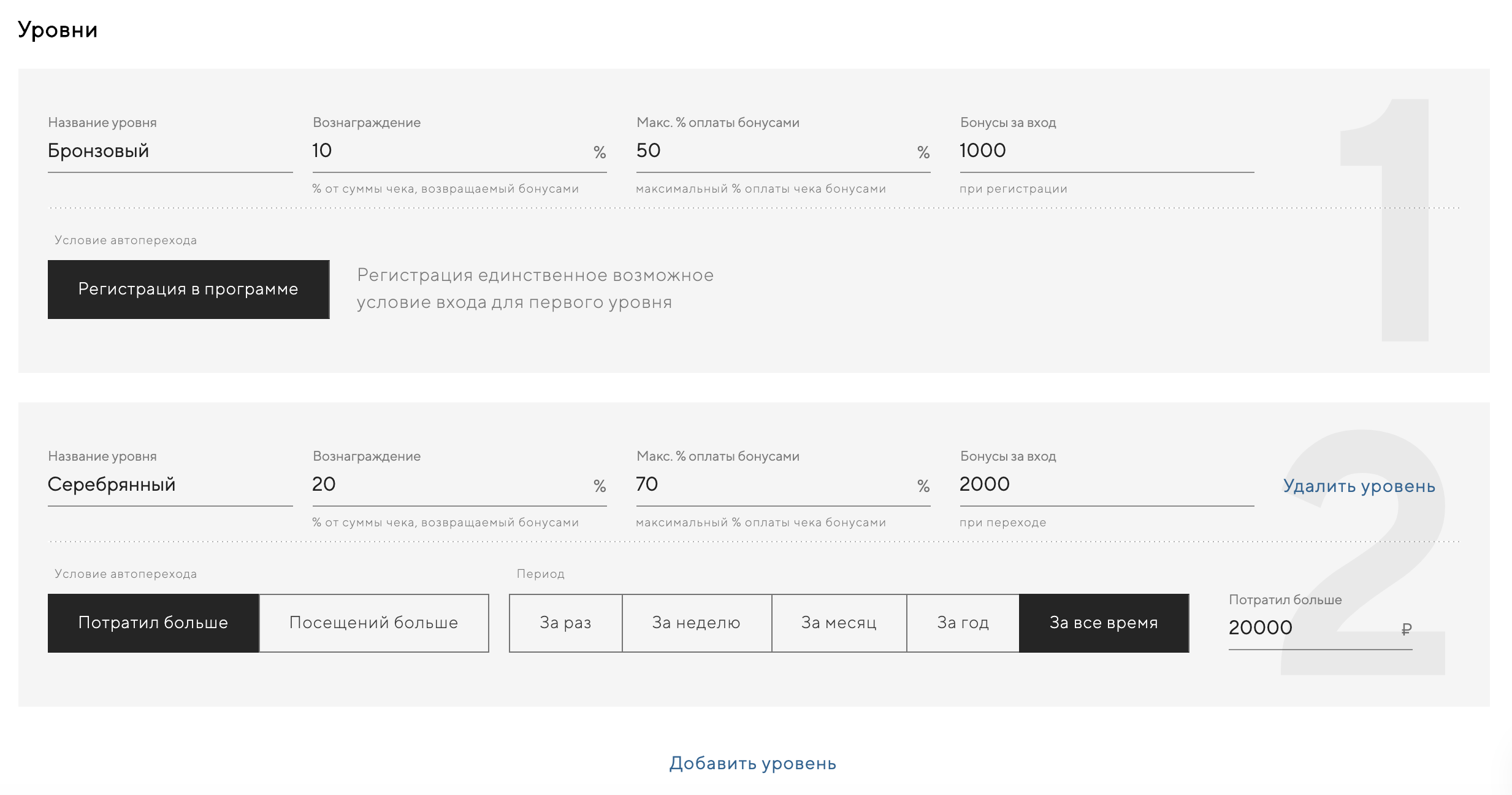Click 'Добавить уровень' link

click(752, 763)
